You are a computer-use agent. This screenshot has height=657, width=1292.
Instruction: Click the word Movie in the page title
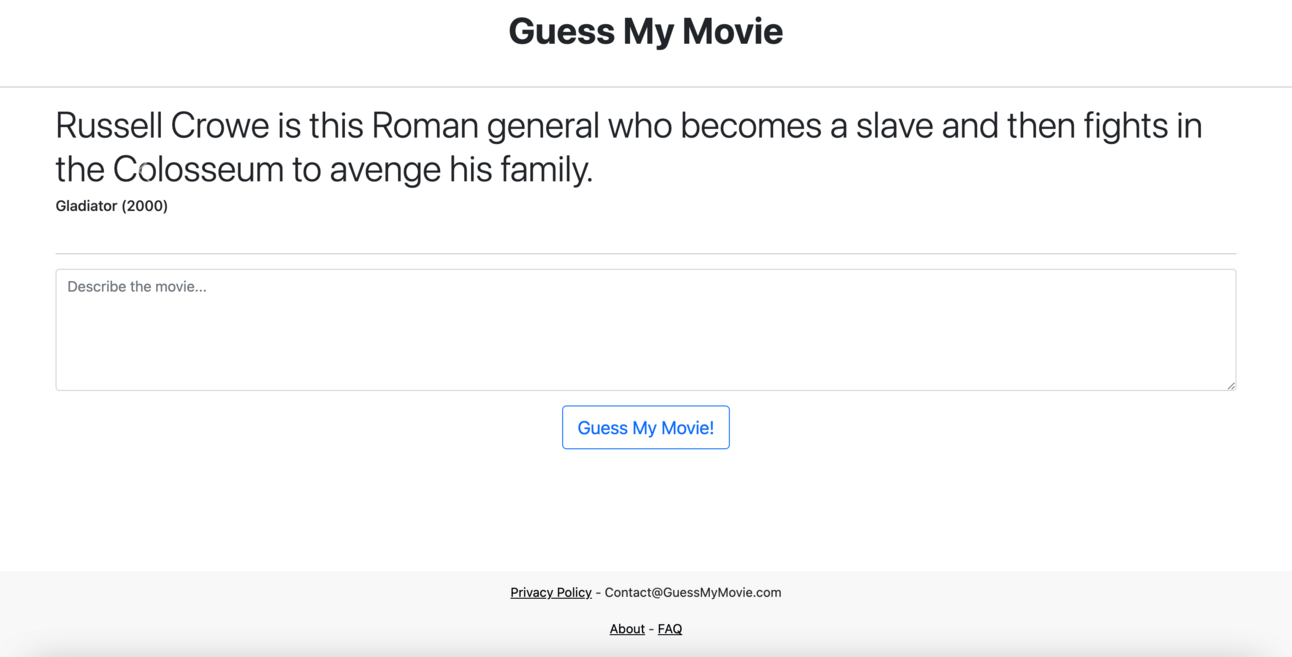[x=732, y=31]
